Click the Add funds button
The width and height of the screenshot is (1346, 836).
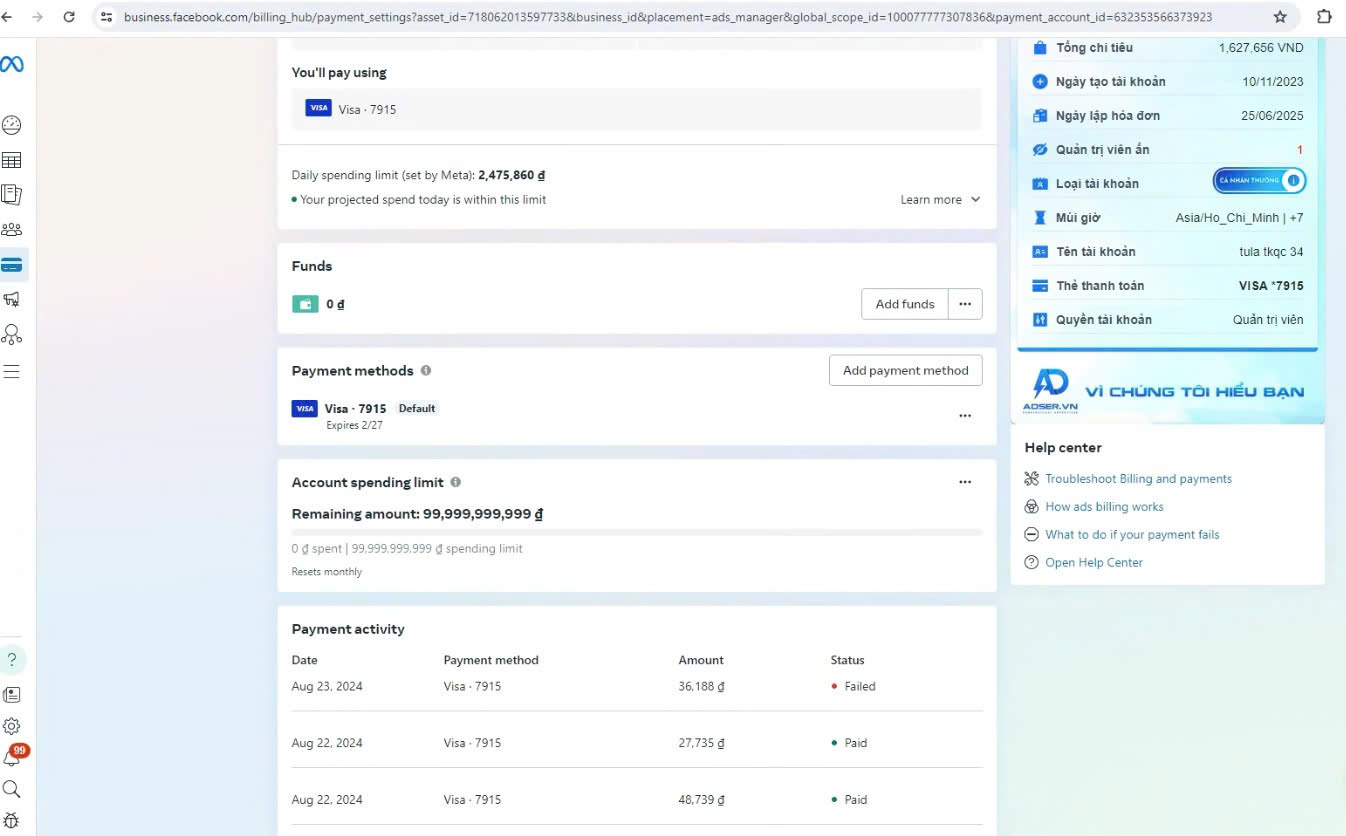tap(905, 304)
